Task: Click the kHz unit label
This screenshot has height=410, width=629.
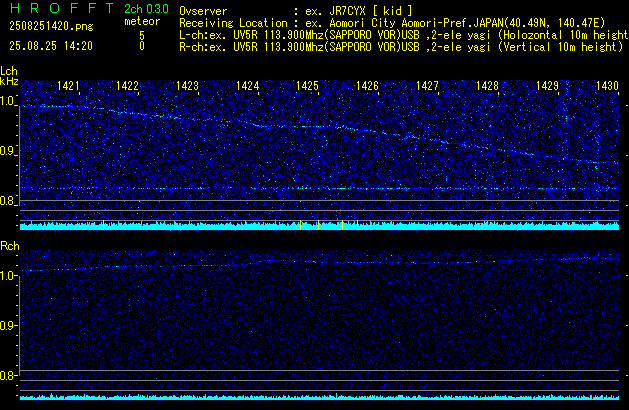Action: [x=9, y=81]
